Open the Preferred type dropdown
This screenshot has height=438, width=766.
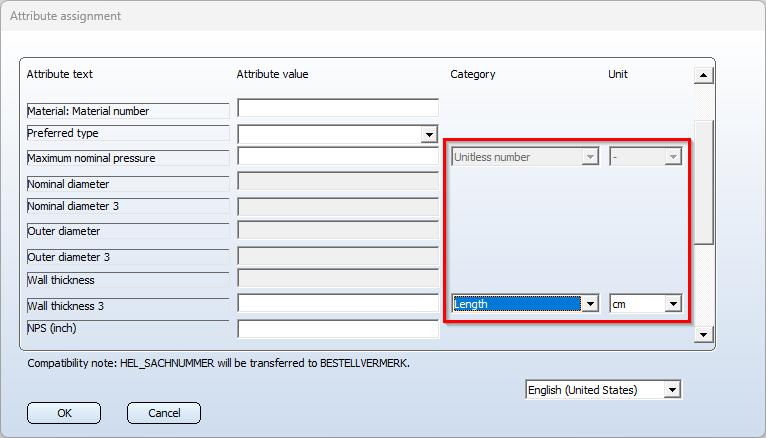[x=429, y=134]
